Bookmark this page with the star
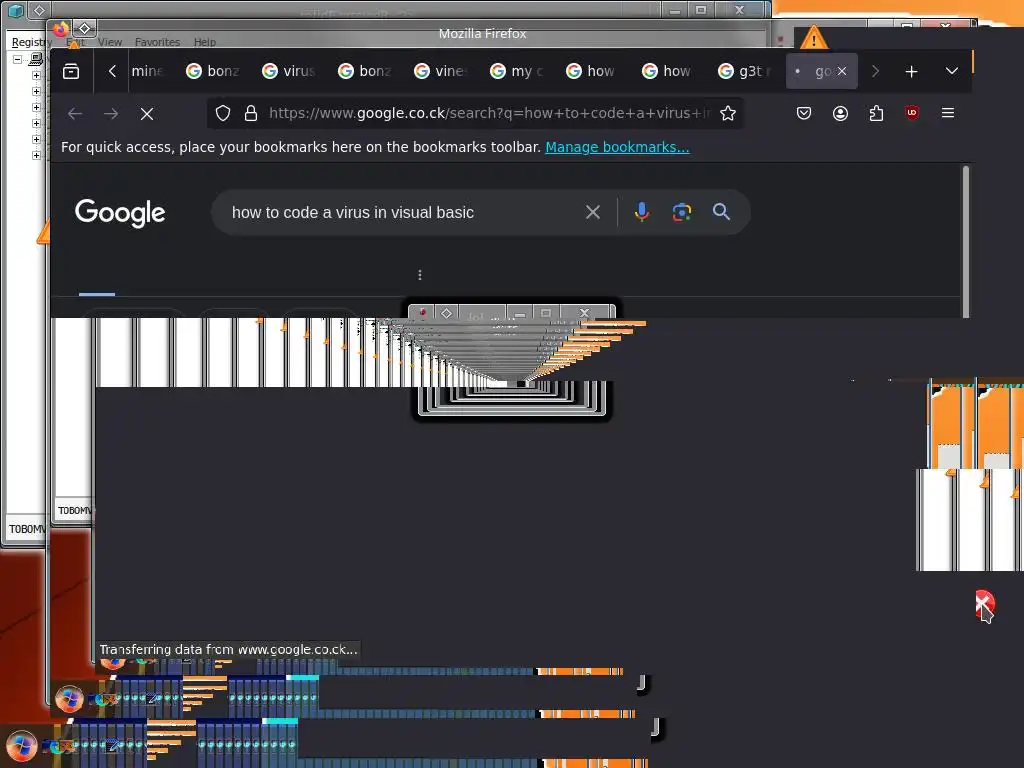The height and width of the screenshot is (768, 1024). [x=728, y=113]
